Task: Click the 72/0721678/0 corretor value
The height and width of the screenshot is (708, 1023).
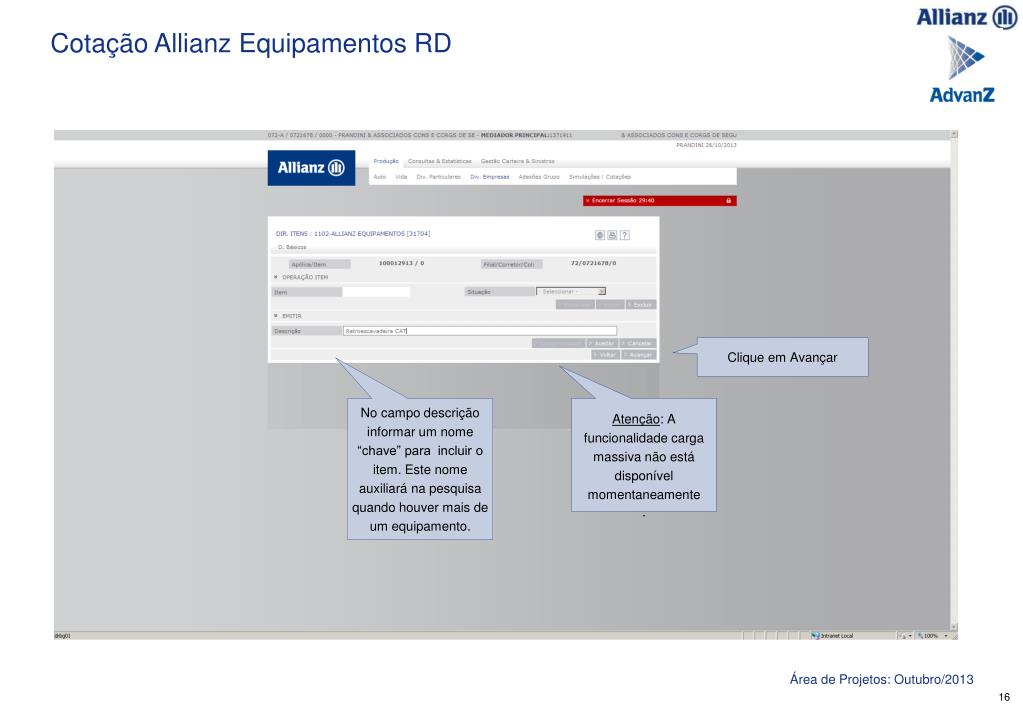Action: [x=593, y=263]
